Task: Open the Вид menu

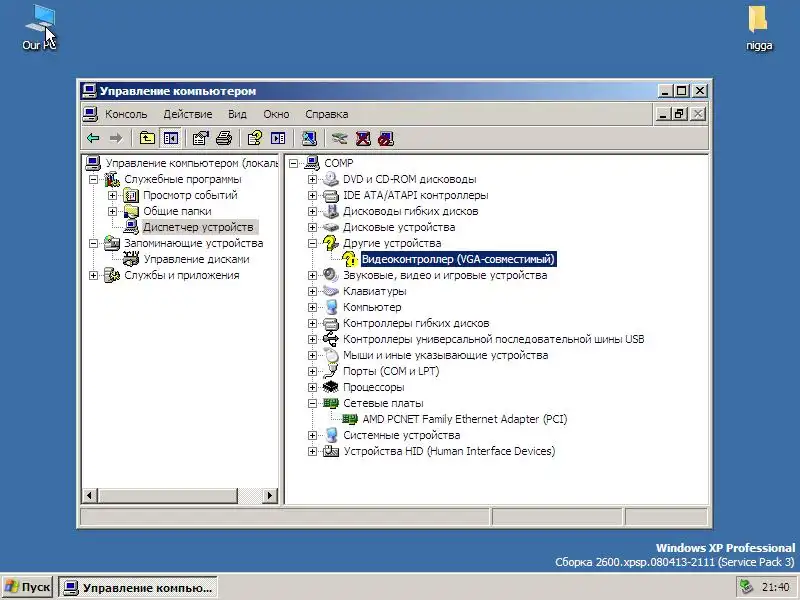Action: (x=237, y=114)
